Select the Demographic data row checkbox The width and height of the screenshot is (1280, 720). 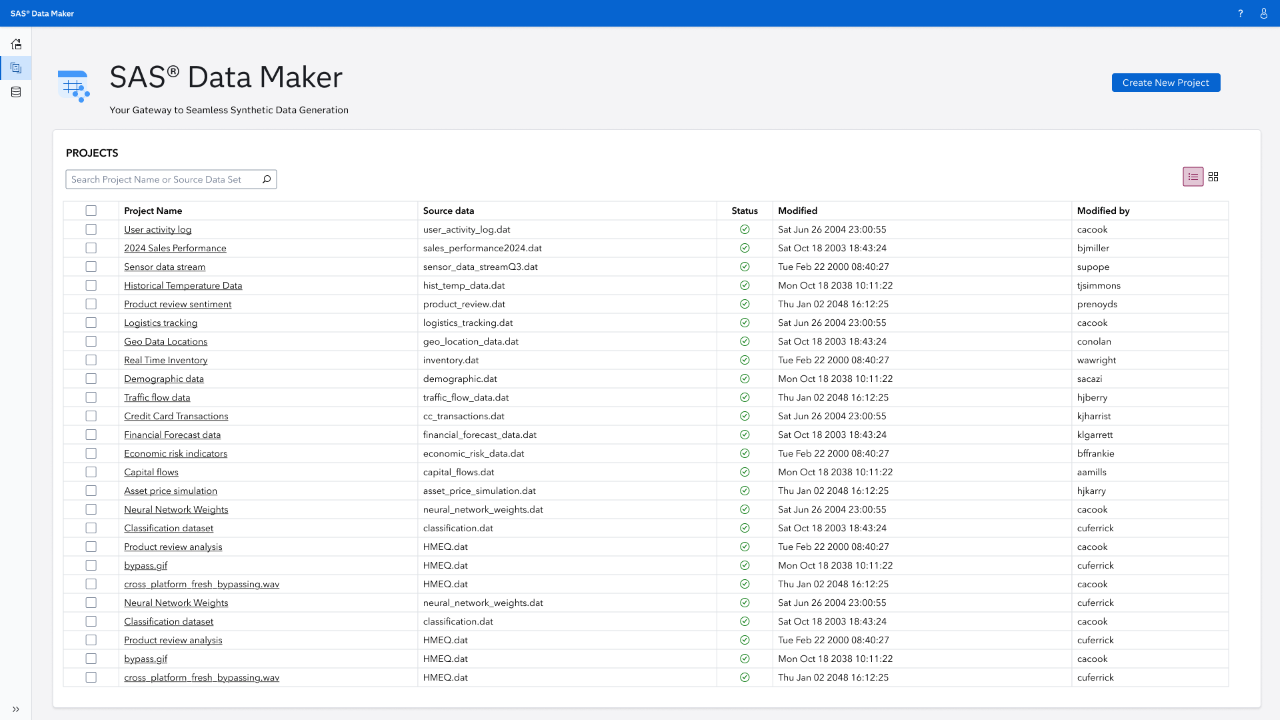pyautogui.click(x=91, y=379)
